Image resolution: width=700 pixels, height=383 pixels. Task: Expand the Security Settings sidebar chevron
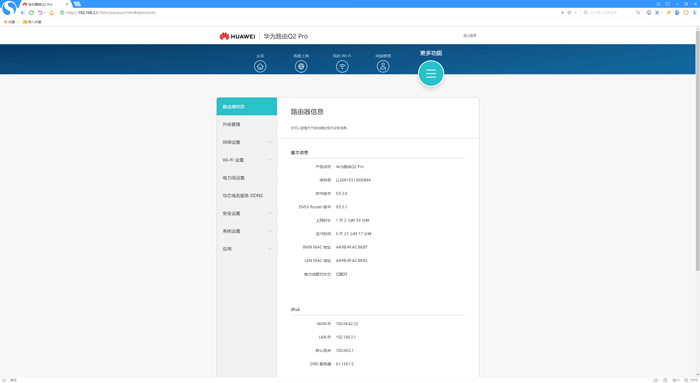click(x=270, y=213)
